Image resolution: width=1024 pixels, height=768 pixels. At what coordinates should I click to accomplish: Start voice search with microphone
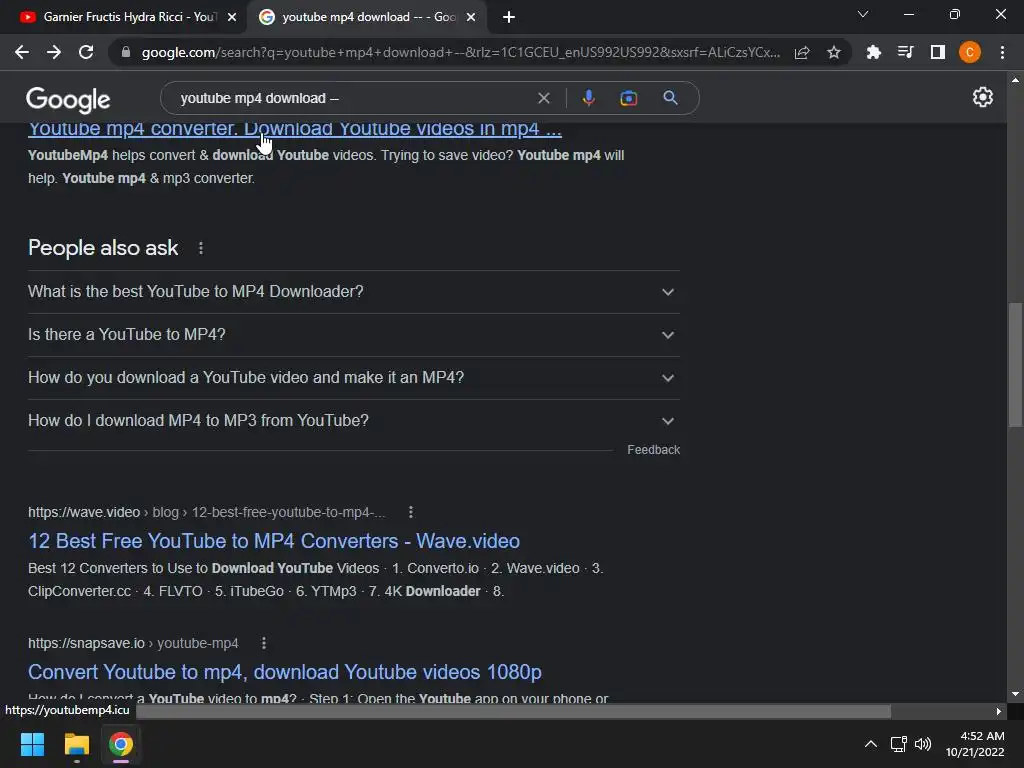coord(588,98)
